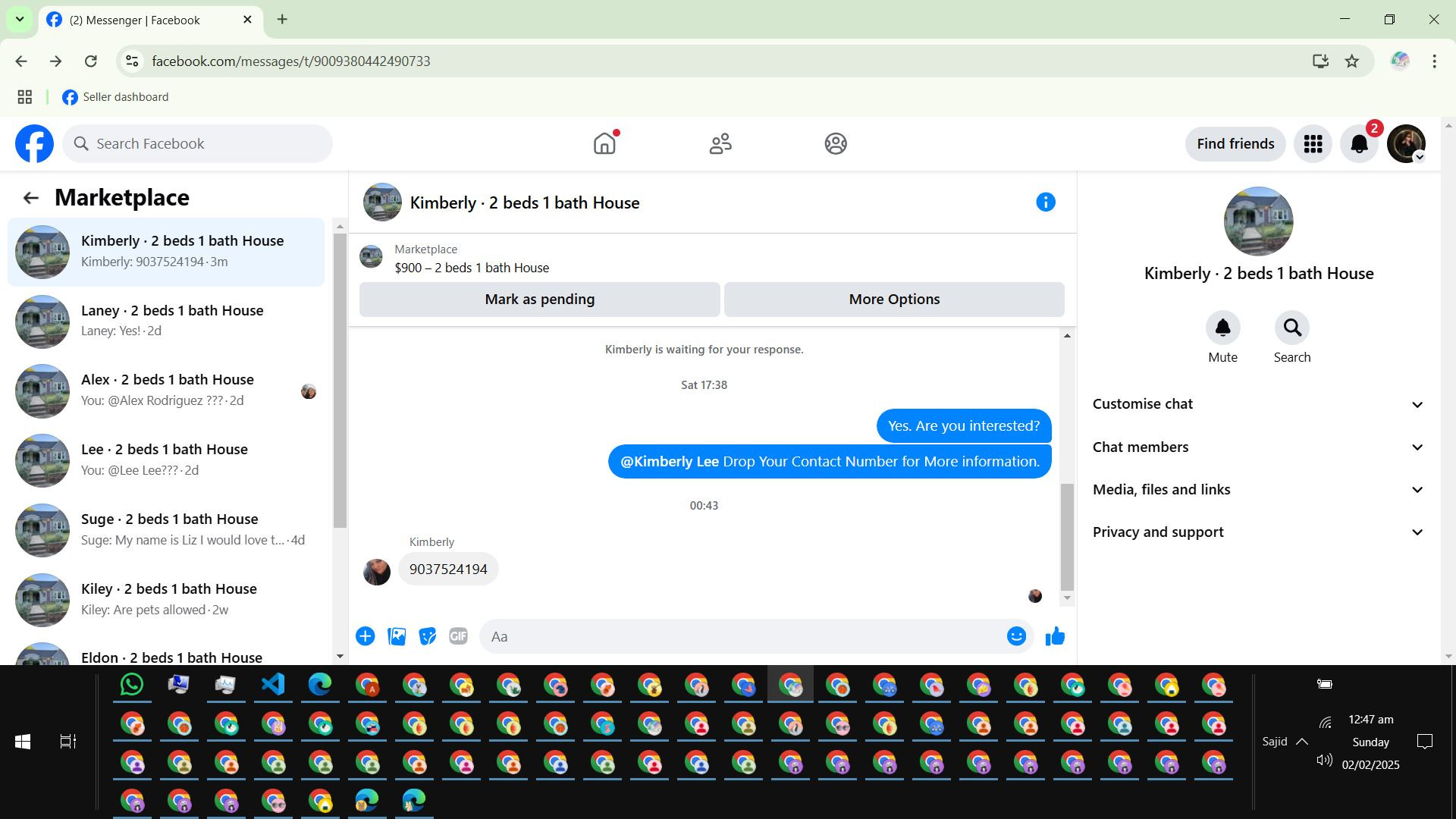Bookmark this page with star icon
The image size is (1456, 819).
pyautogui.click(x=1352, y=61)
